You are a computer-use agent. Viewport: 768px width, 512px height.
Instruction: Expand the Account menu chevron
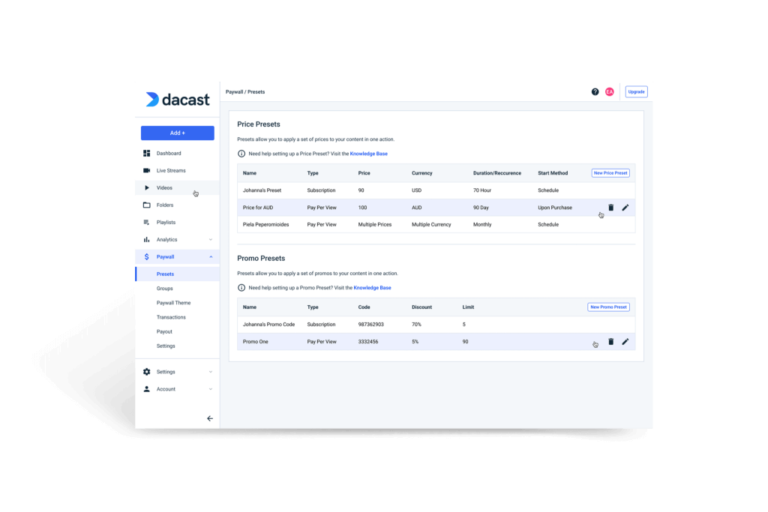point(210,389)
